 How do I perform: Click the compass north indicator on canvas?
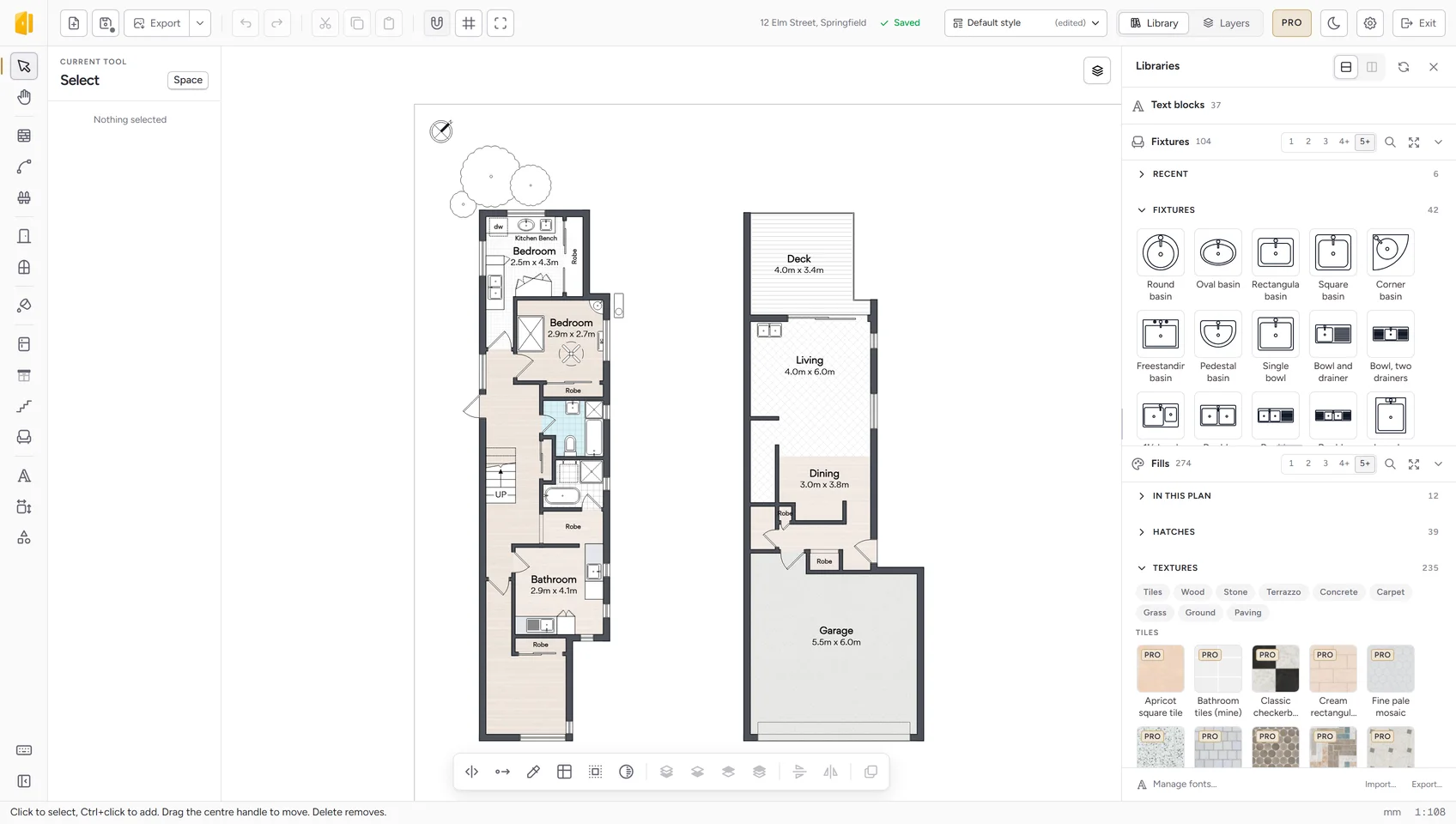point(441,130)
